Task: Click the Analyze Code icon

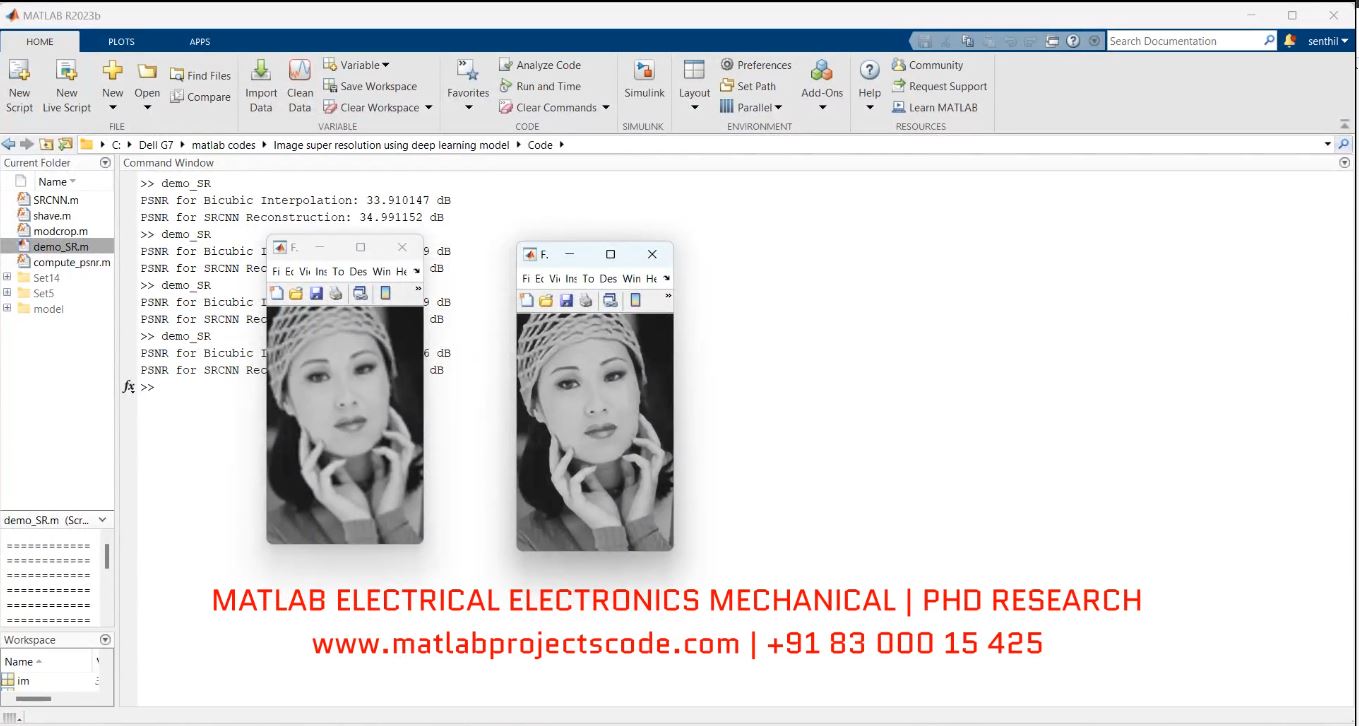Action: [x=506, y=65]
